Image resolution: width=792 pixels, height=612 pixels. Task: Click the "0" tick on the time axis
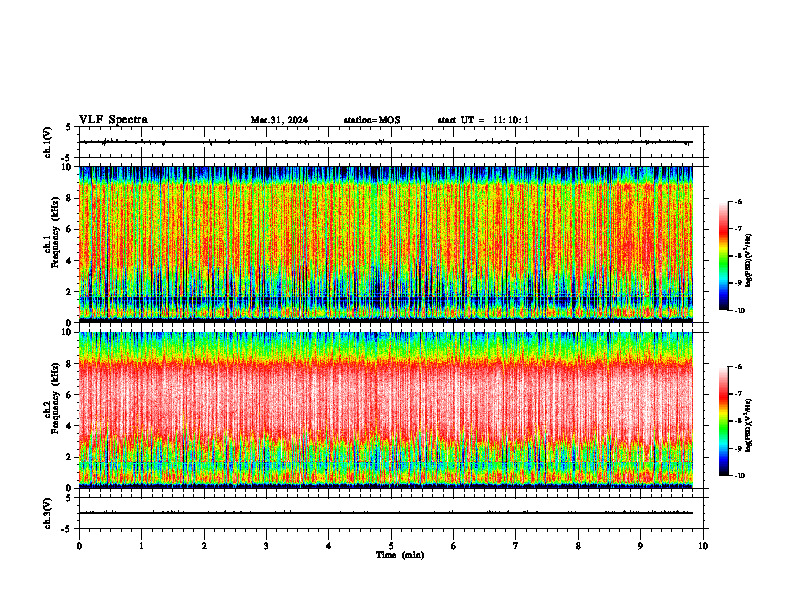(x=79, y=546)
